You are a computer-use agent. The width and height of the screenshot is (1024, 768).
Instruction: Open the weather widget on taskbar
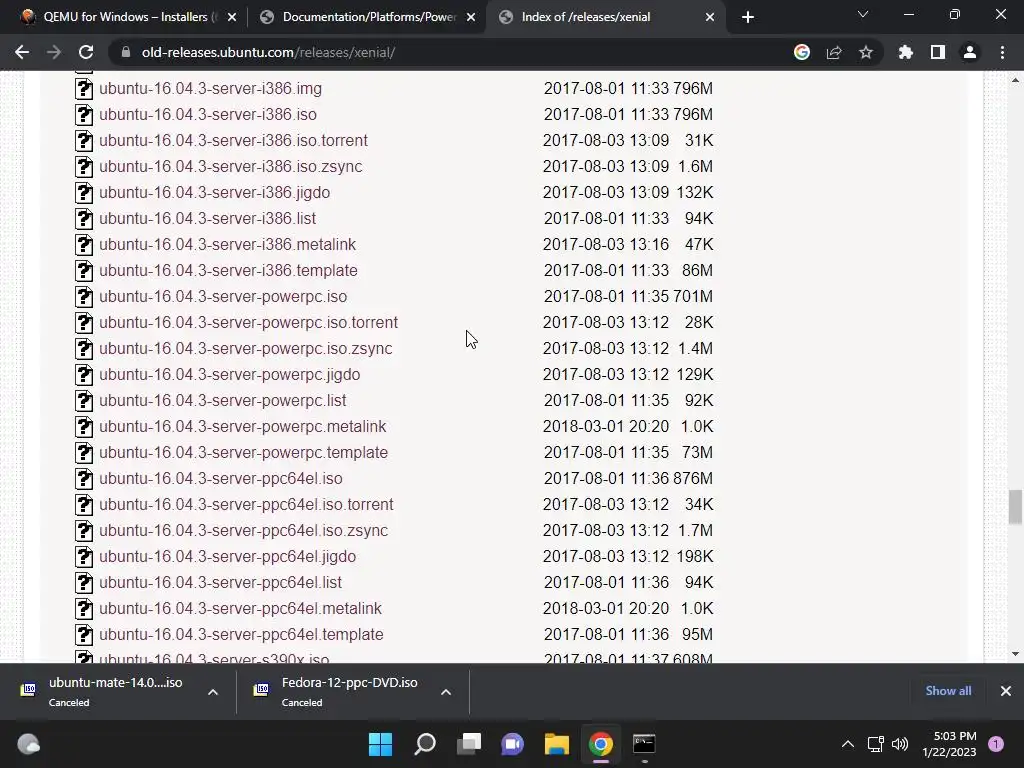[x=28, y=744]
